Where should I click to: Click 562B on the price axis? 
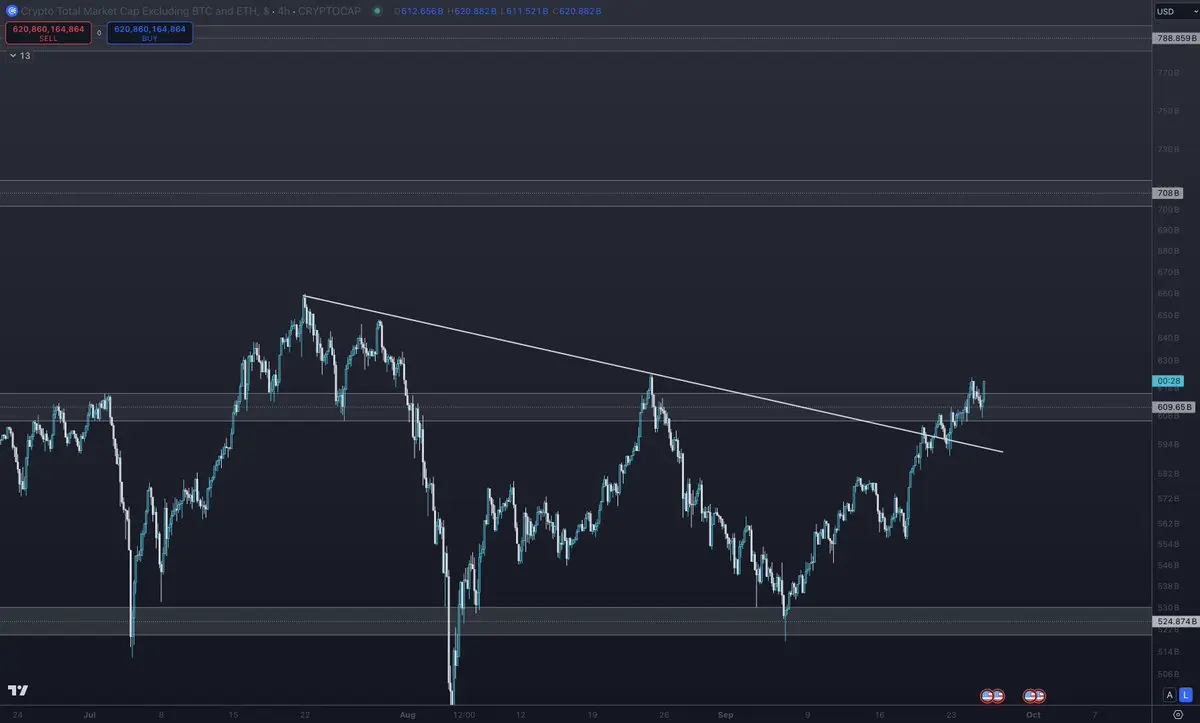(x=1167, y=523)
